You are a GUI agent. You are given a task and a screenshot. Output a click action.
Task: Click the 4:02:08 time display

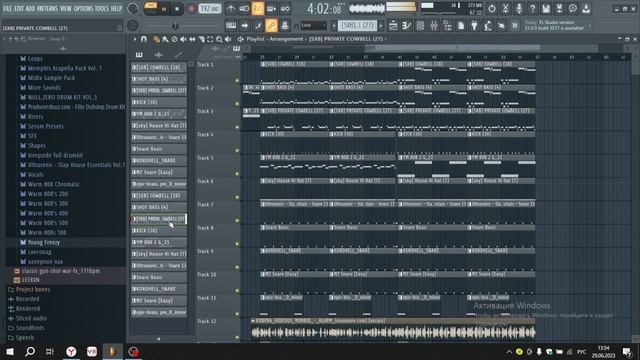coord(324,9)
